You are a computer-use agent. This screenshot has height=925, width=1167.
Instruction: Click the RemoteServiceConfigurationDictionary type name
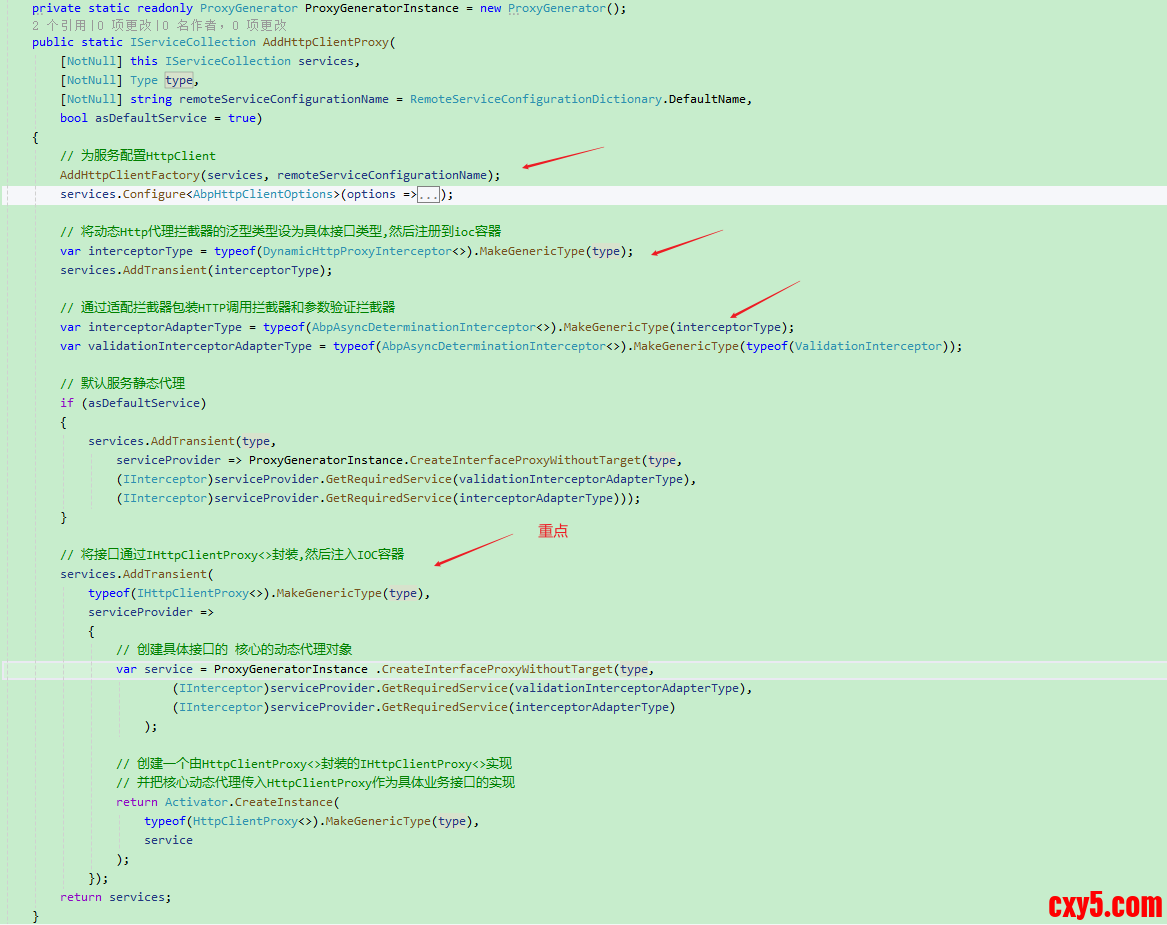click(x=536, y=99)
